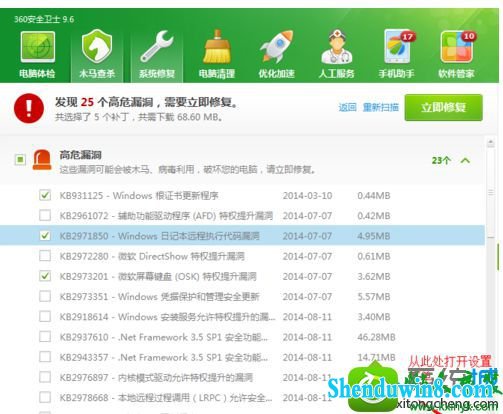
Task: Click the 2014-03-10 date value
Action: (307, 195)
